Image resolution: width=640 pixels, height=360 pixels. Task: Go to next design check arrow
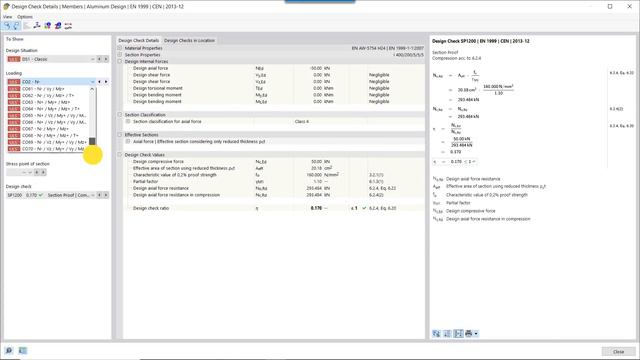(x=106, y=195)
